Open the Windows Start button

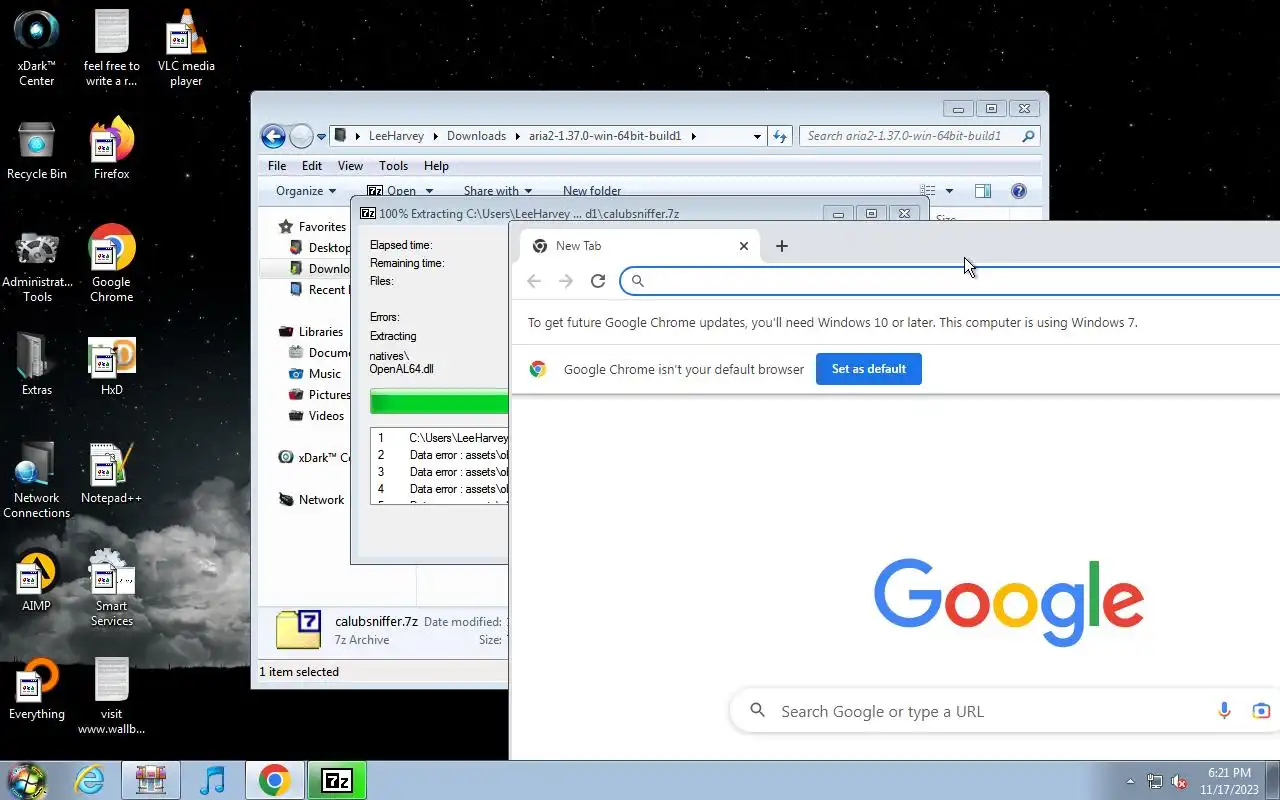[x=27, y=780]
